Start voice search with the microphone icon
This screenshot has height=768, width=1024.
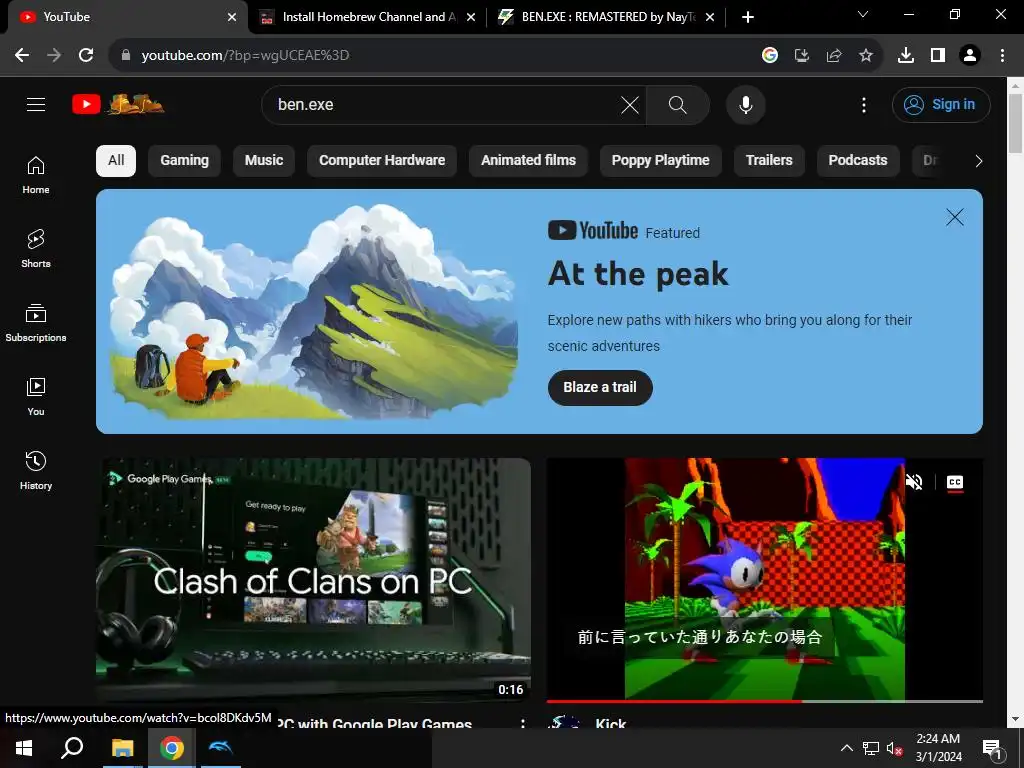746,104
